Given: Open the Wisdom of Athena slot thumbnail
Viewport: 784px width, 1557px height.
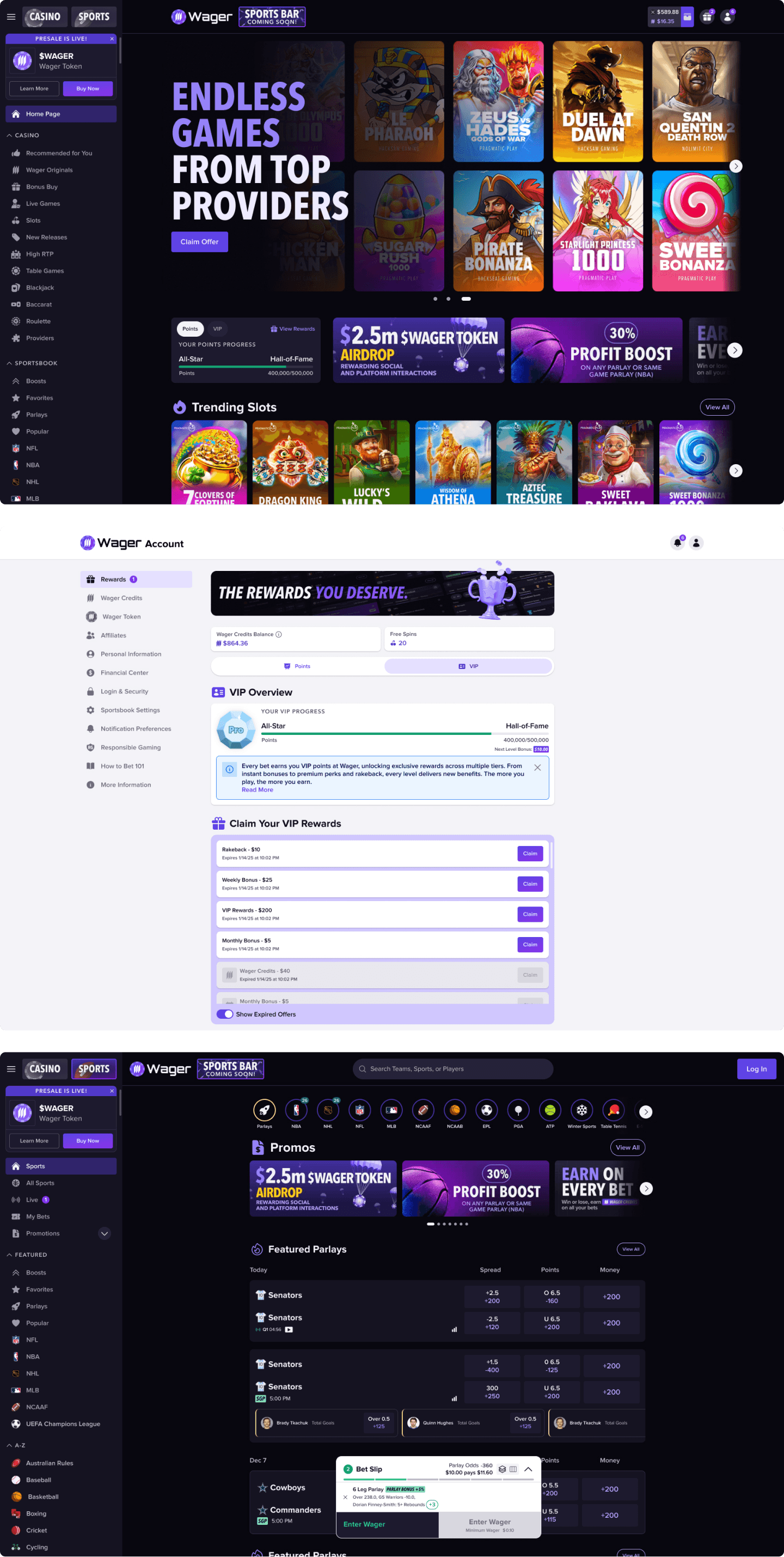Looking at the screenshot, I should 453,463.
